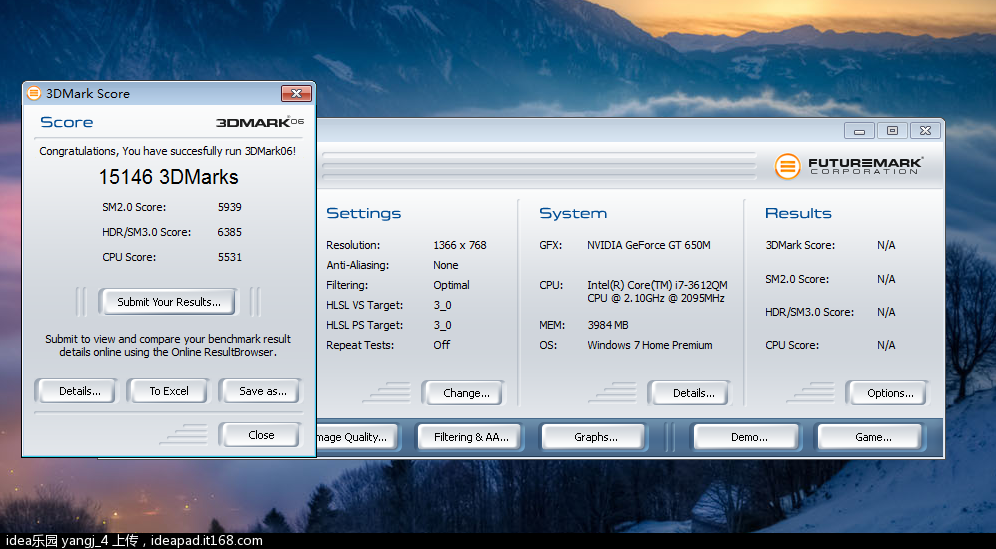Click the MEM value 3984 MB
Image resolution: width=996 pixels, height=549 pixels.
tap(608, 325)
